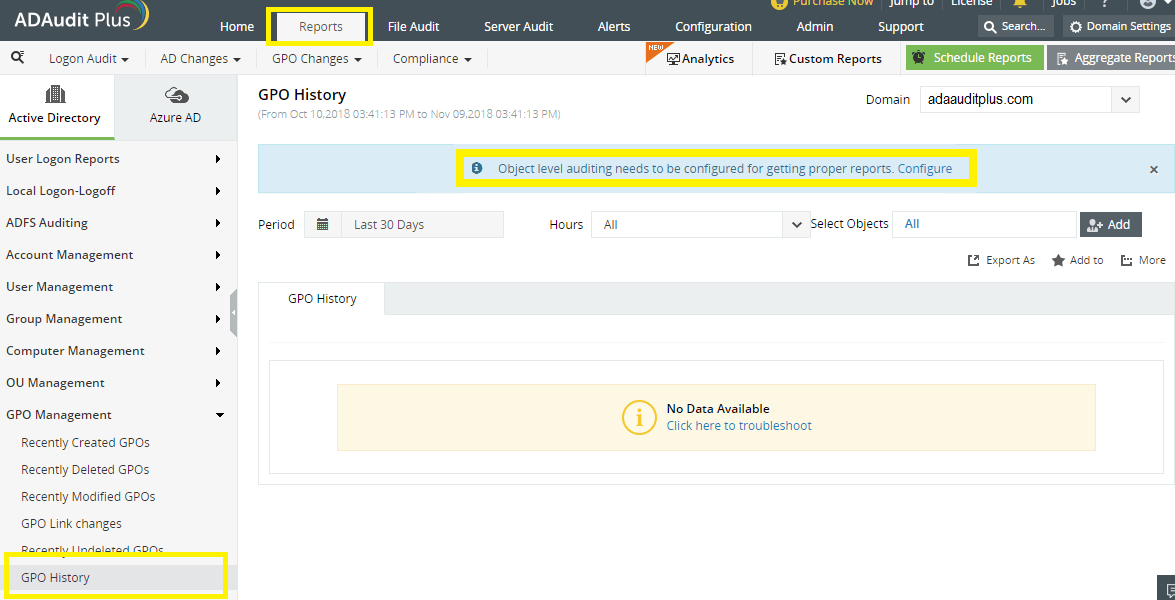Click the notification bell icon

click(1019, 3)
